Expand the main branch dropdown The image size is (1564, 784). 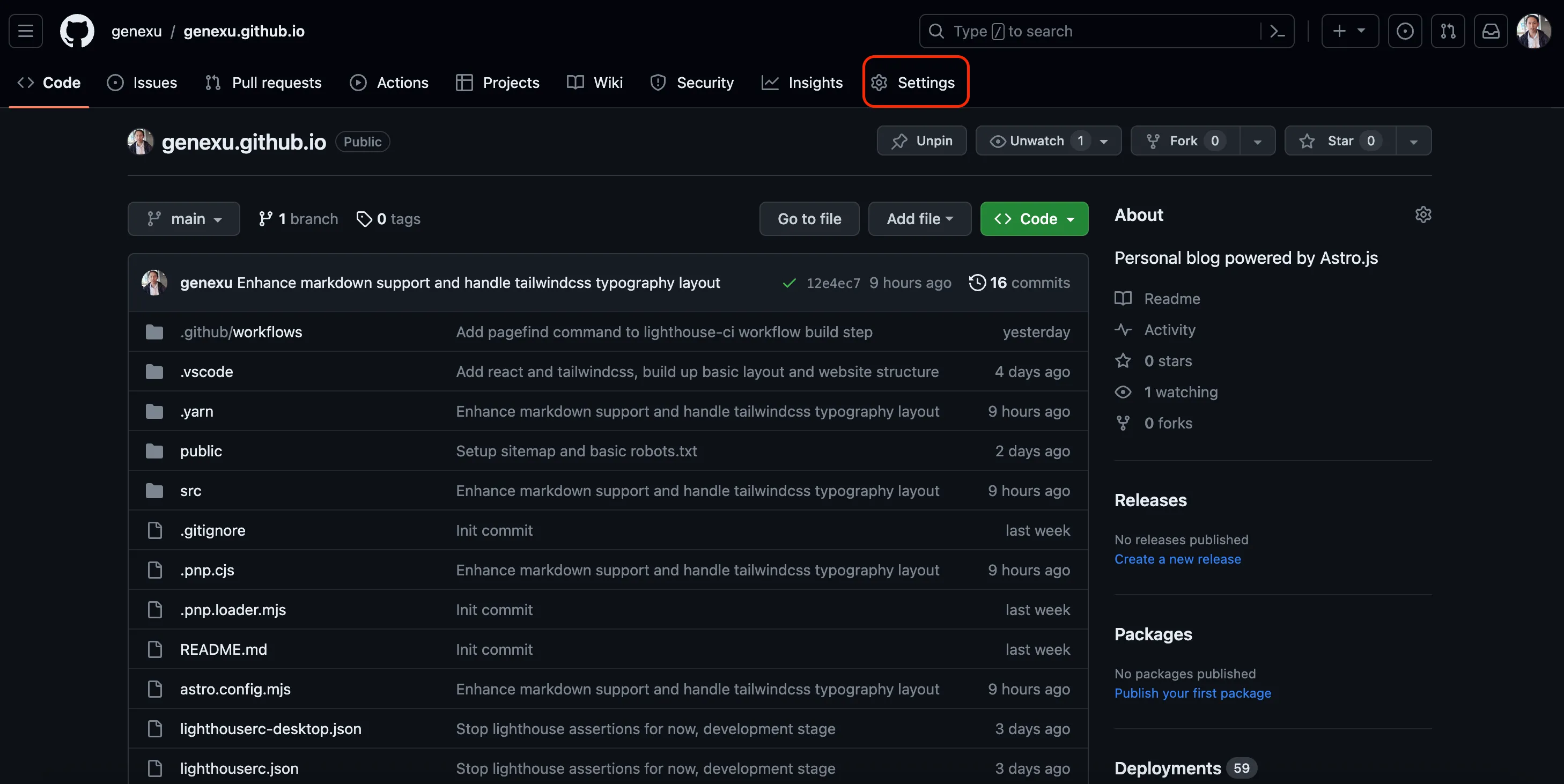coord(183,218)
